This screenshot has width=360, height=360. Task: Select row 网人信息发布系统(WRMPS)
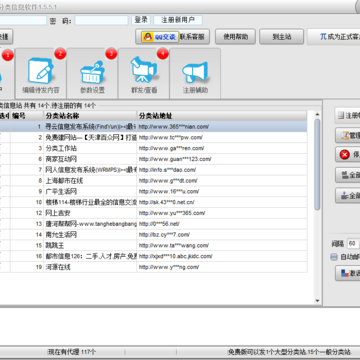coord(153,170)
